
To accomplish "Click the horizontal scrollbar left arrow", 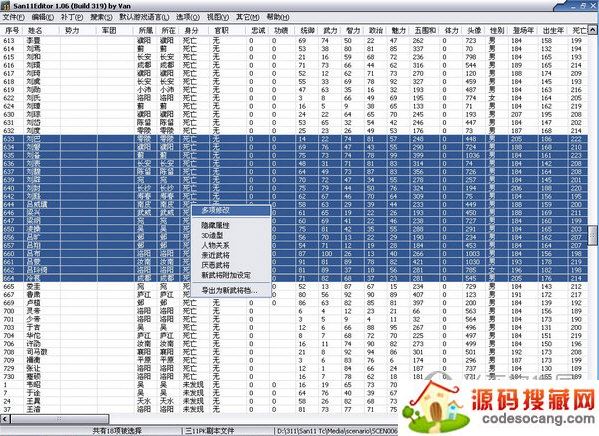I will 5,419.
